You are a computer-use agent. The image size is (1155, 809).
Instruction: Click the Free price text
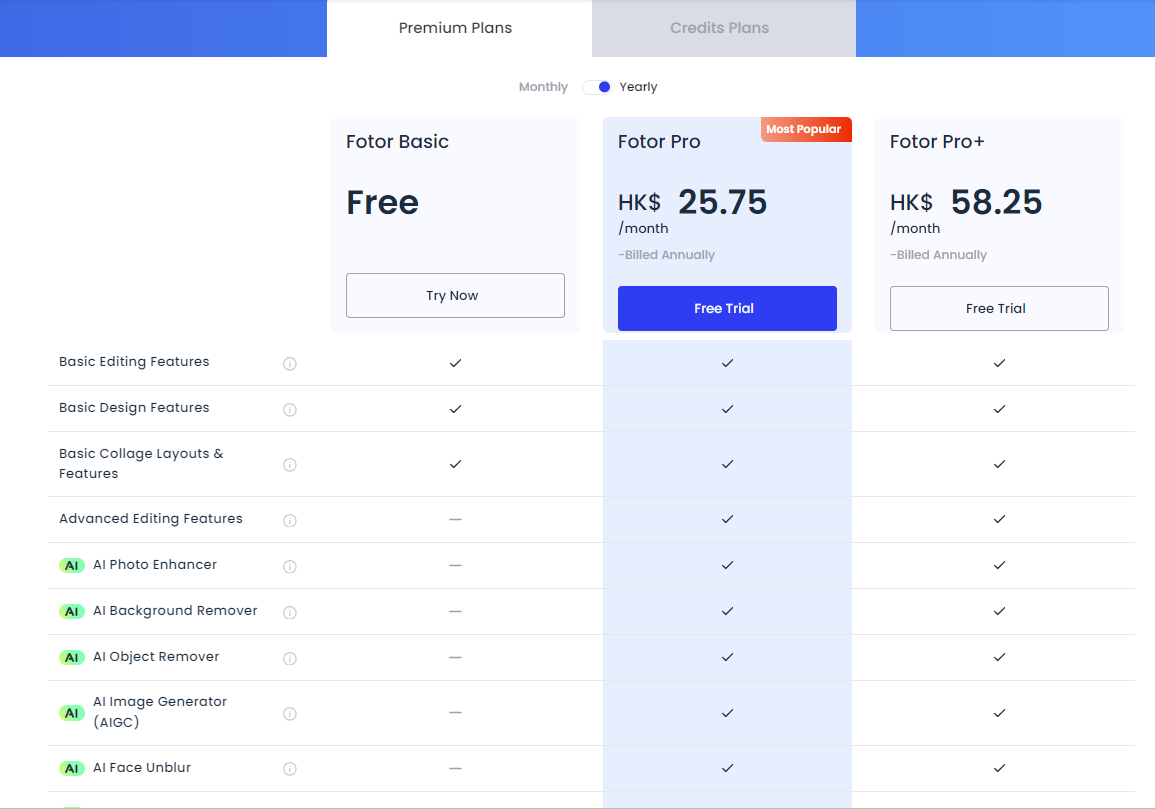[x=382, y=203]
